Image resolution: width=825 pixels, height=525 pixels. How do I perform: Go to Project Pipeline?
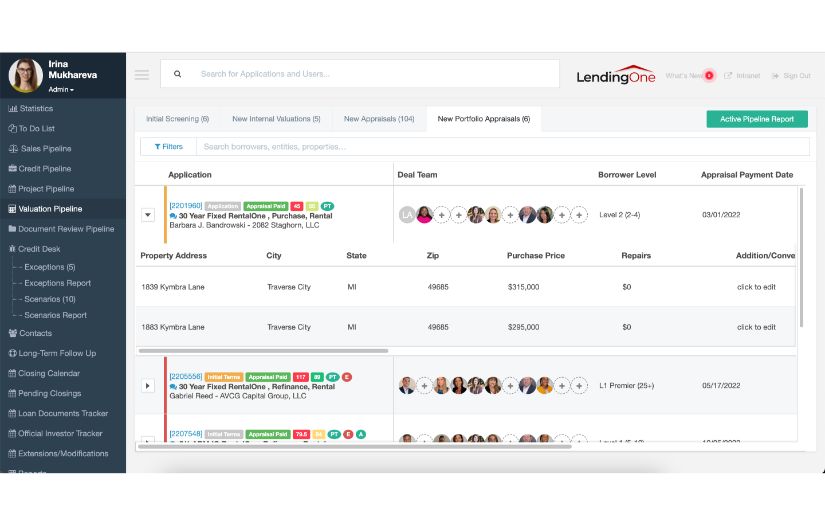(41, 188)
